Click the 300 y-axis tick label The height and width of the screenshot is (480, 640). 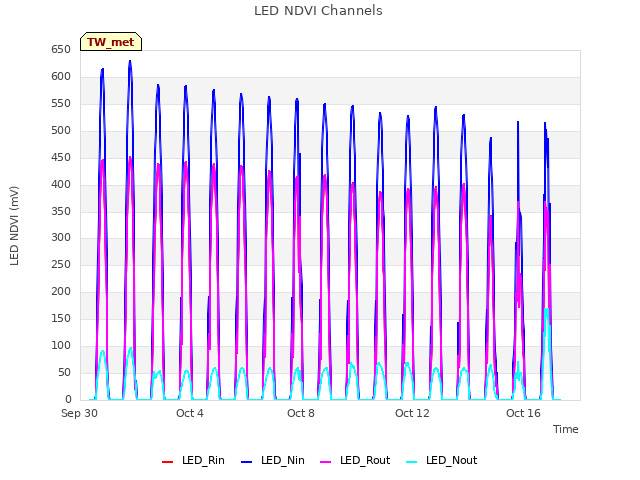click(61, 237)
